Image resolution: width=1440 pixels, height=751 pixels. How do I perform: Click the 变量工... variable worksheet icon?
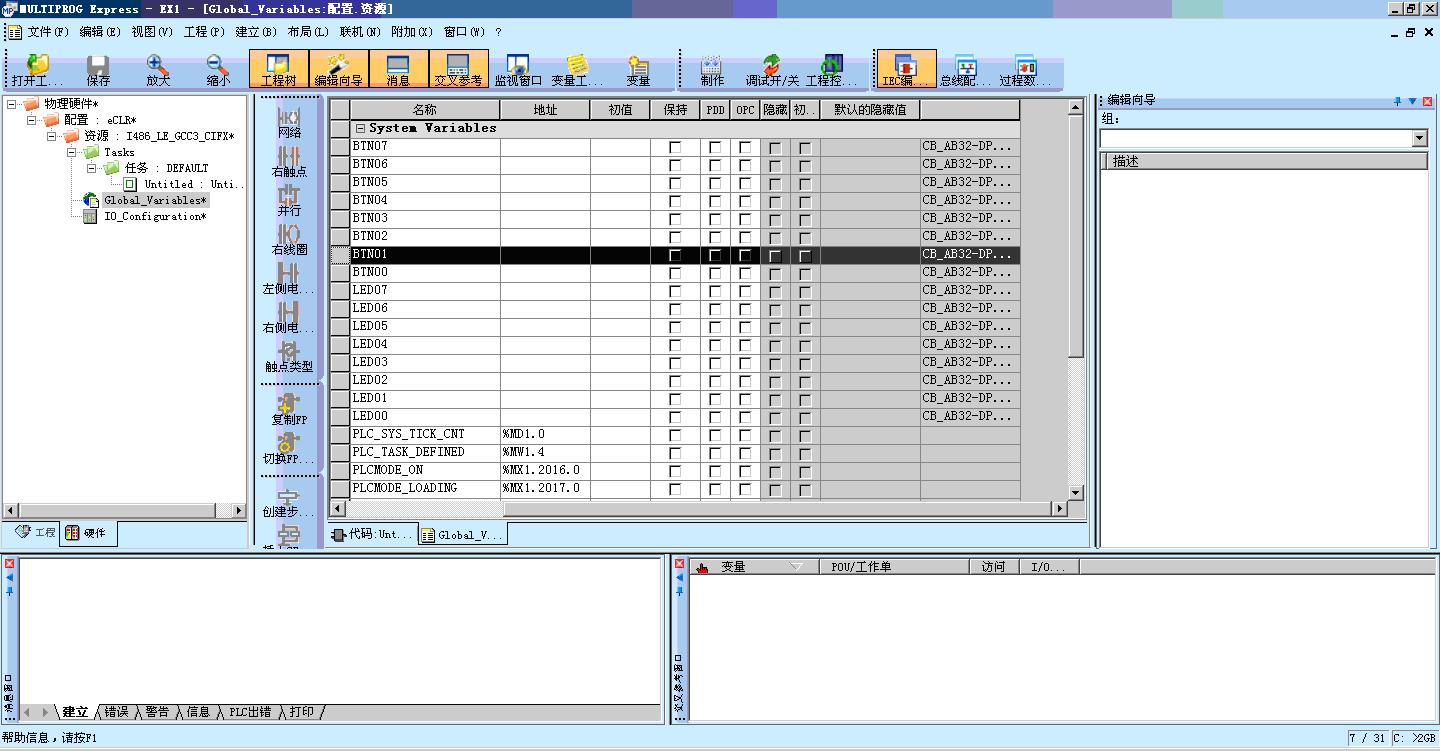tap(577, 70)
